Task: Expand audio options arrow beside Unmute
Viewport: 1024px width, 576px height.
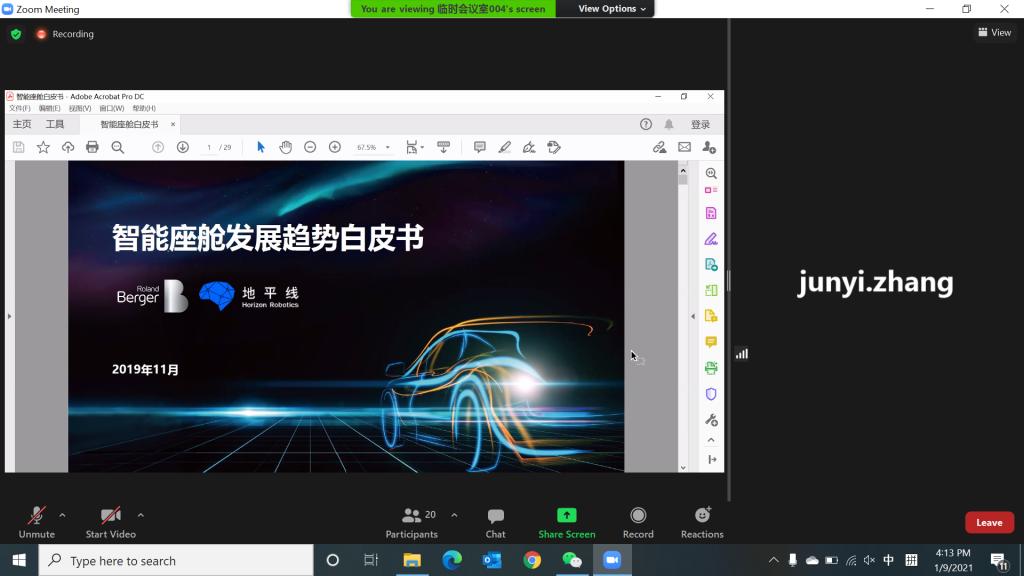Action: click(62, 515)
